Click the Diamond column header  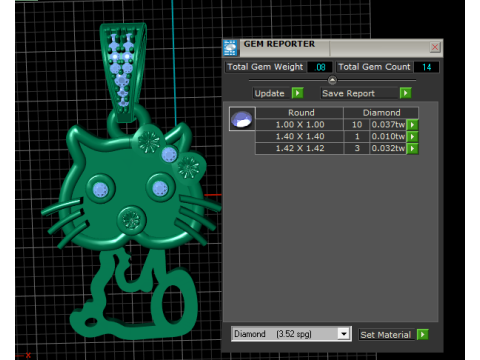point(381,113)
